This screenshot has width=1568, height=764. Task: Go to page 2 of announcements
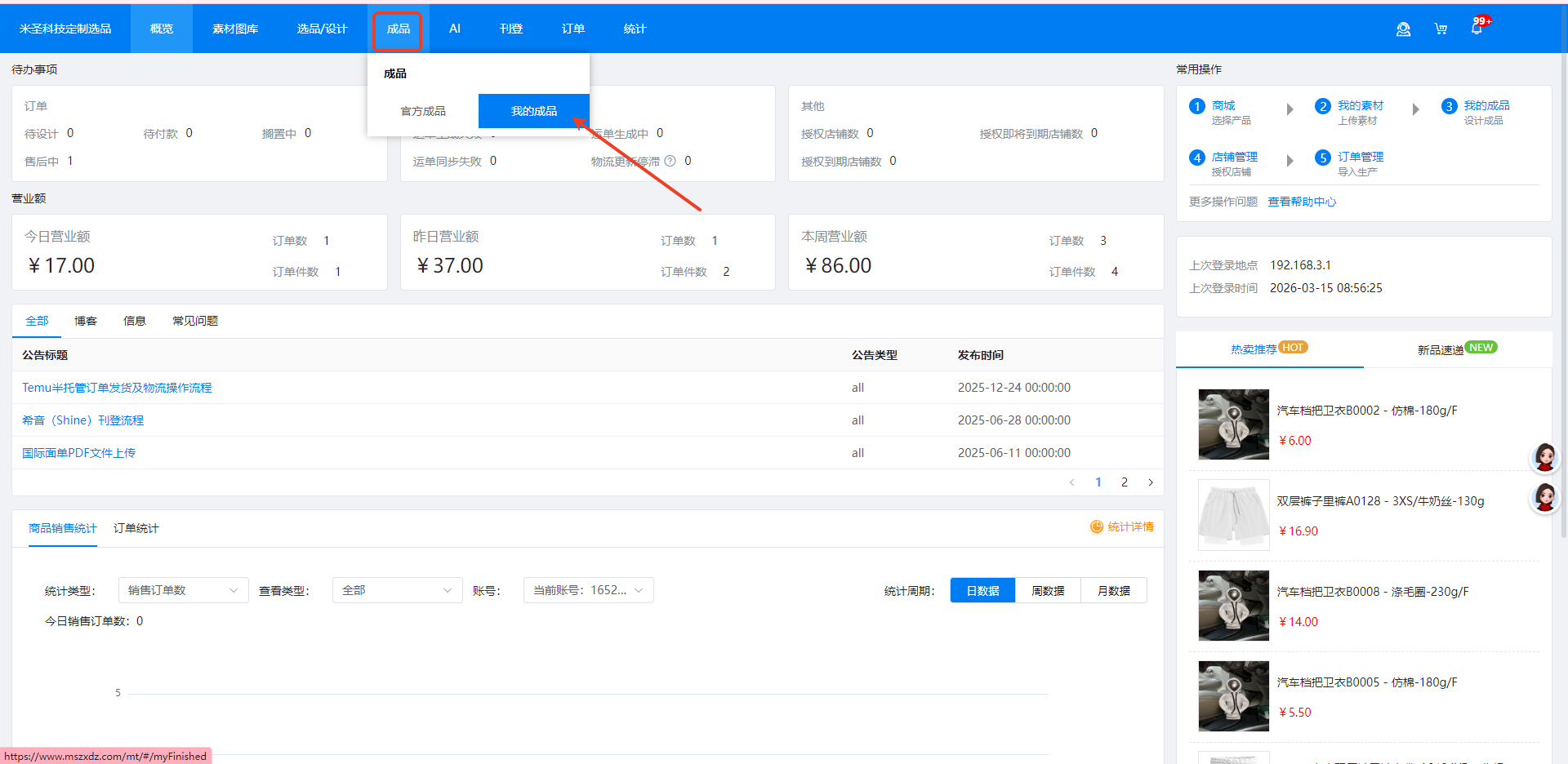[x=1125, y=482]
